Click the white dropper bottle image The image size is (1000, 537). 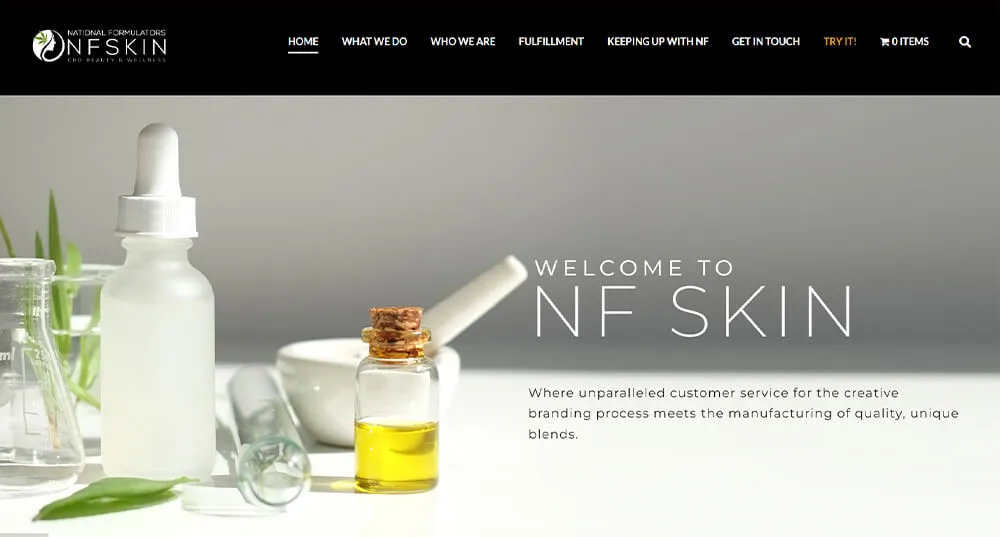[x=158, y=300]
